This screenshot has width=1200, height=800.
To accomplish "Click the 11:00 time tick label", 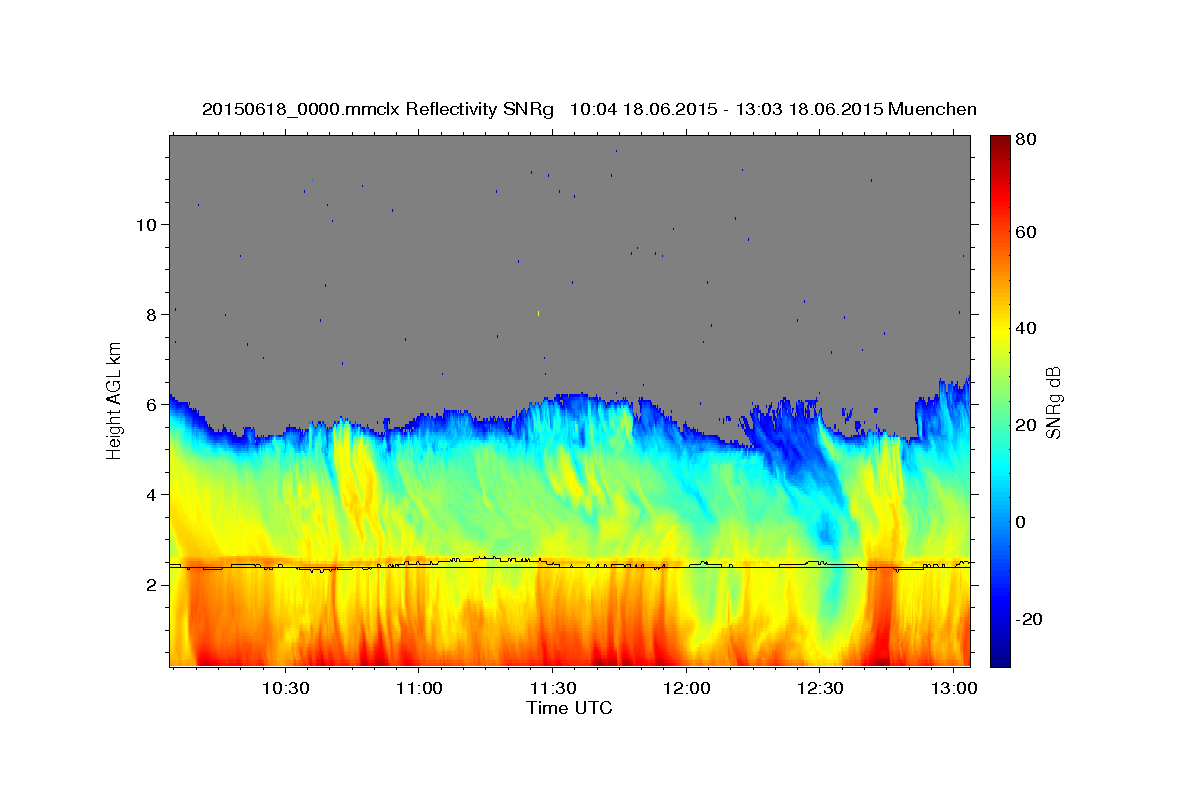I will 418,689.
